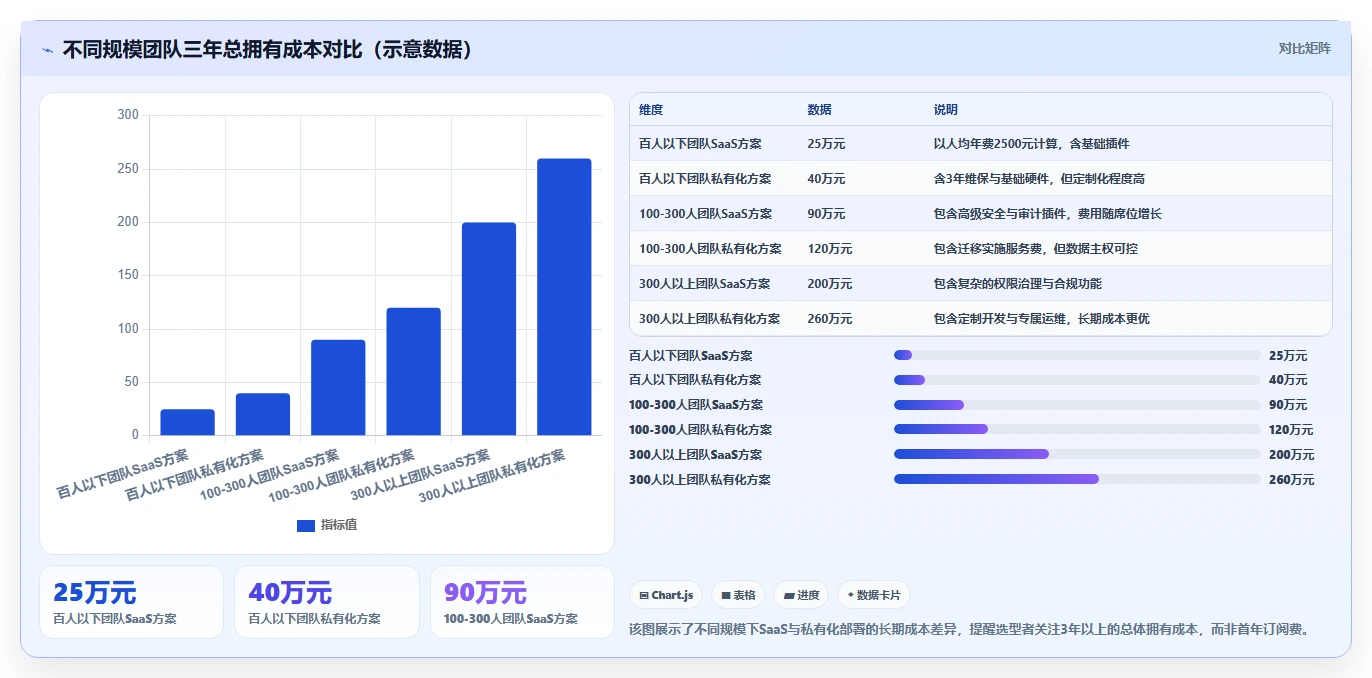Image resolution: width=1372 pixels, height=678 pixels.
Task: Open the 40万元 data card
Action: click(327, 602)
